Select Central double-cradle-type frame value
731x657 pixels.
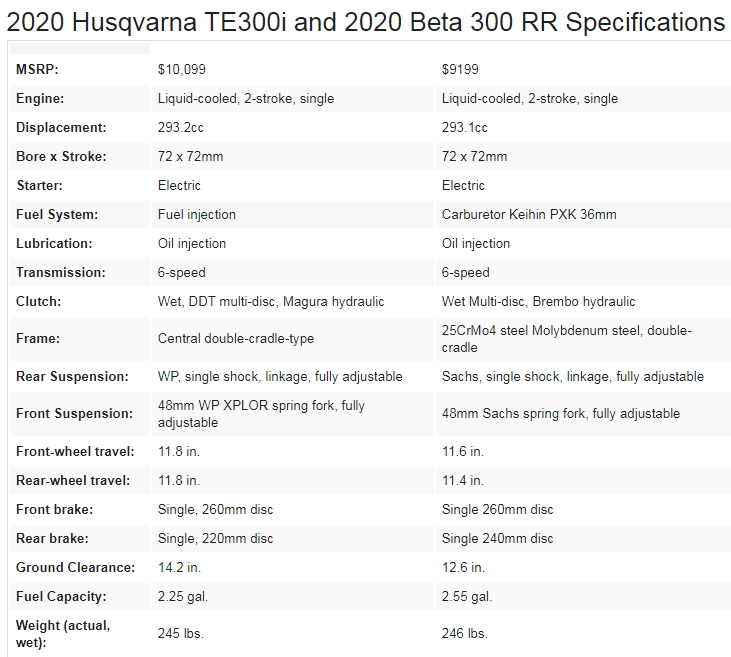pyautogui.click(x=236, y=339)
